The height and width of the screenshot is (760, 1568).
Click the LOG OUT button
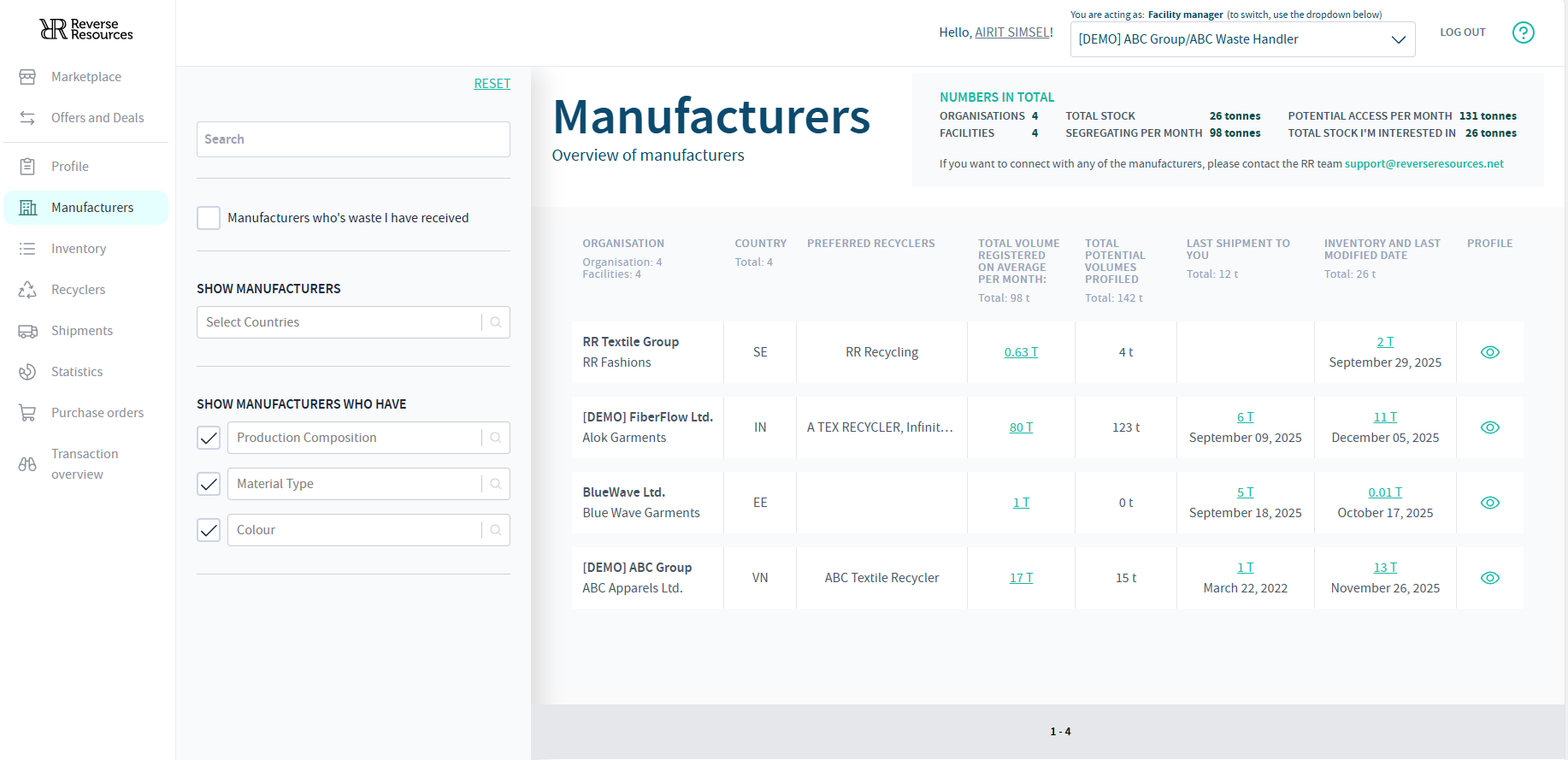1462,32
